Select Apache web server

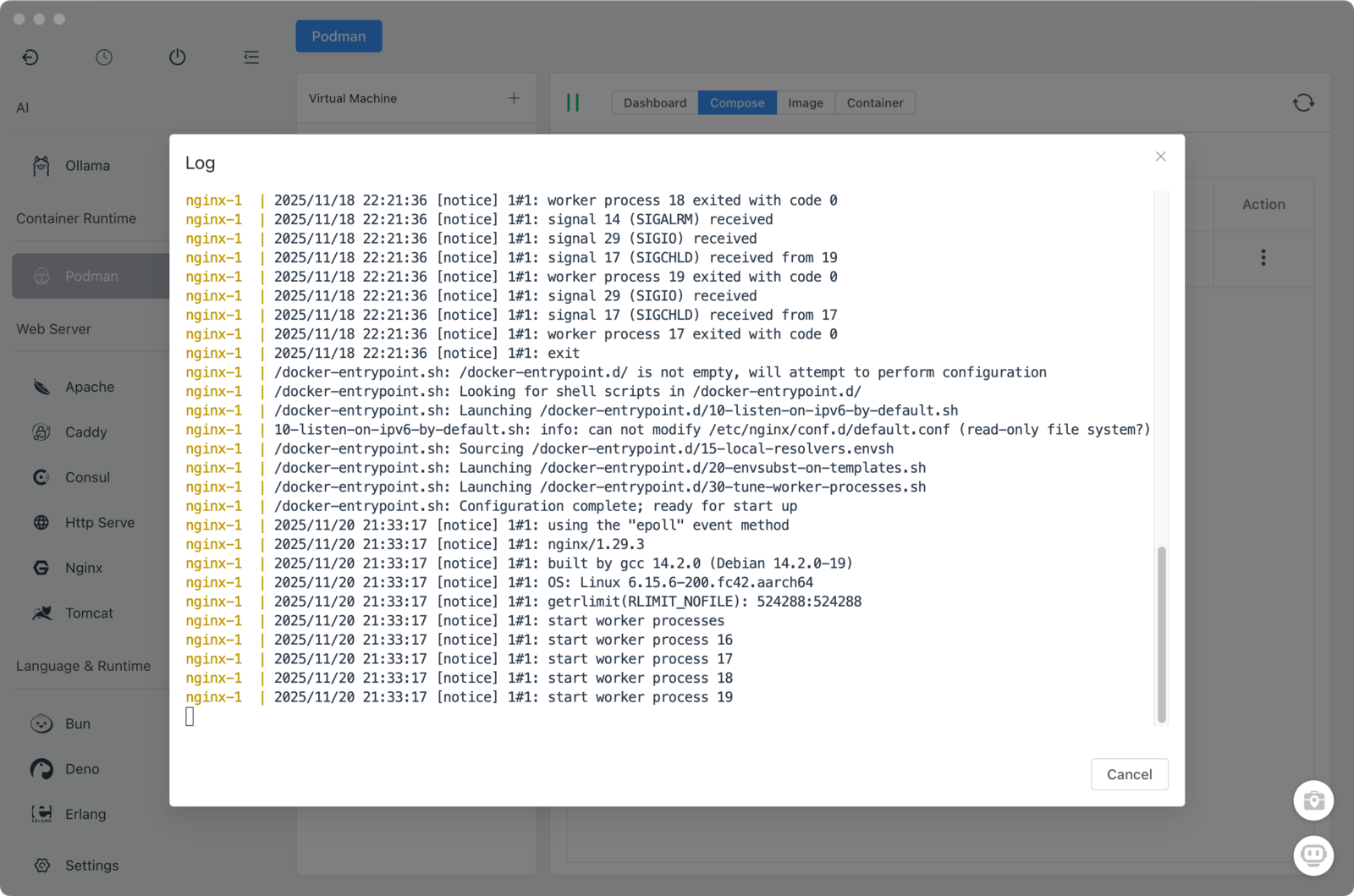point(89,387)
